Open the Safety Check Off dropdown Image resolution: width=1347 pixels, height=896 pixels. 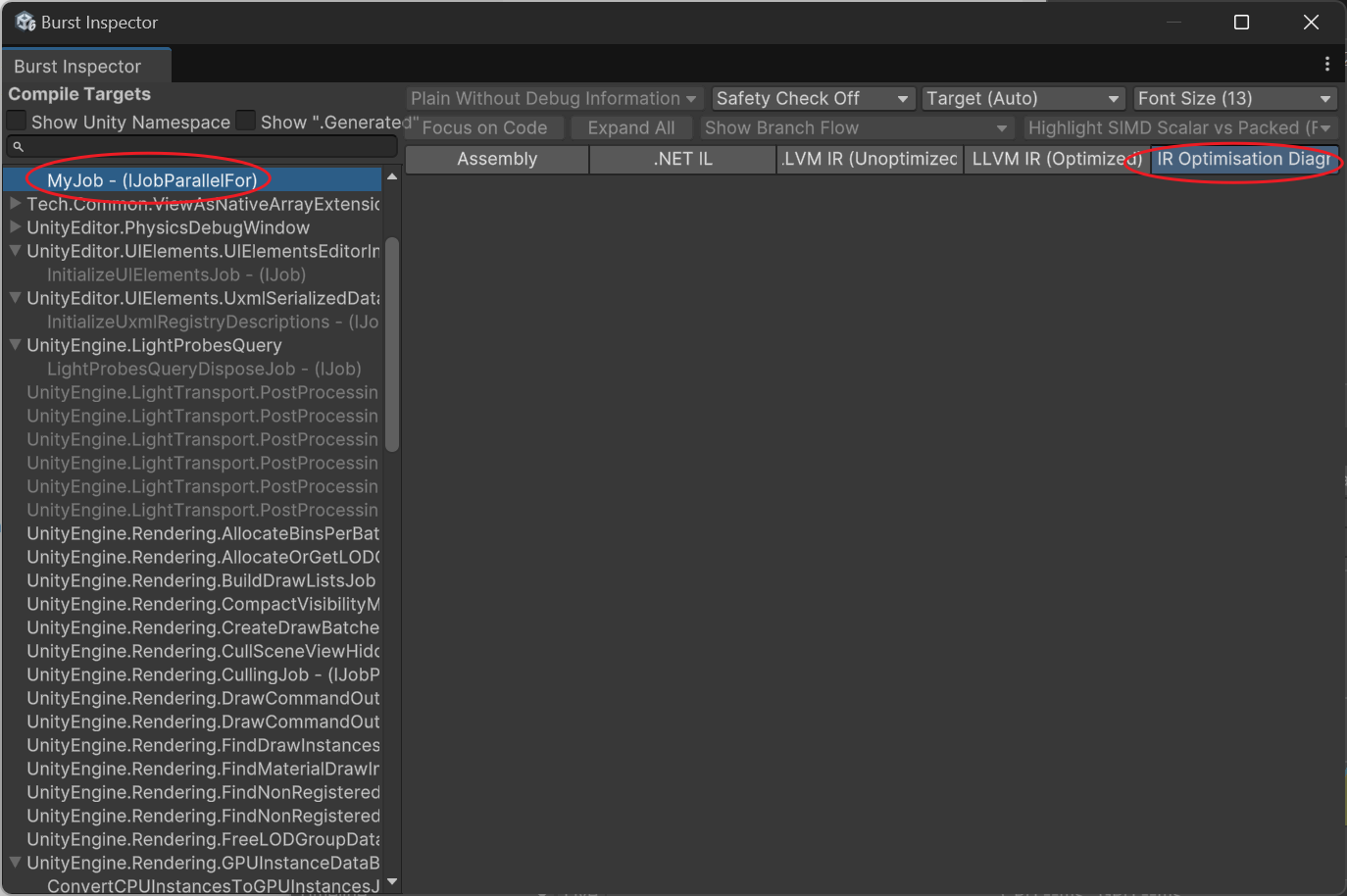pos(812,99)
